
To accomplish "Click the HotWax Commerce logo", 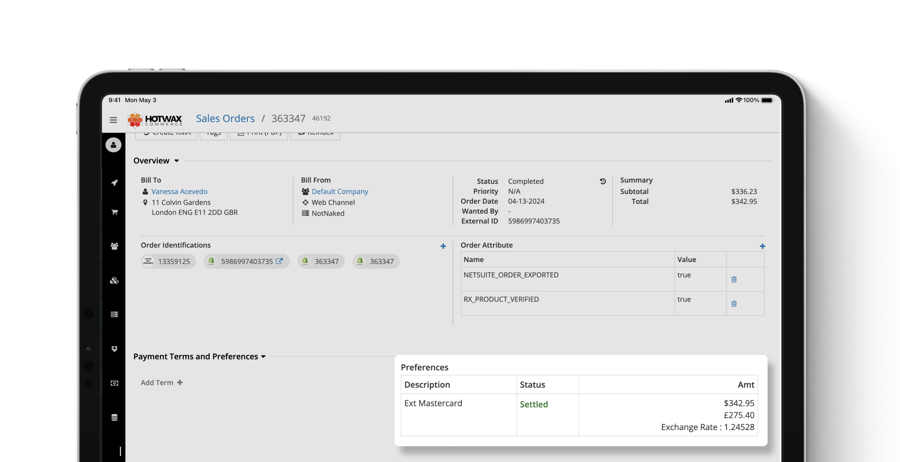I will (x=155, y=120).
